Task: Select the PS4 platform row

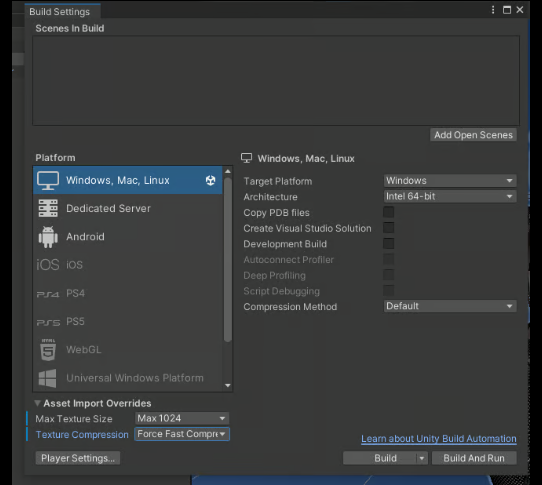Action: point(128,293)
